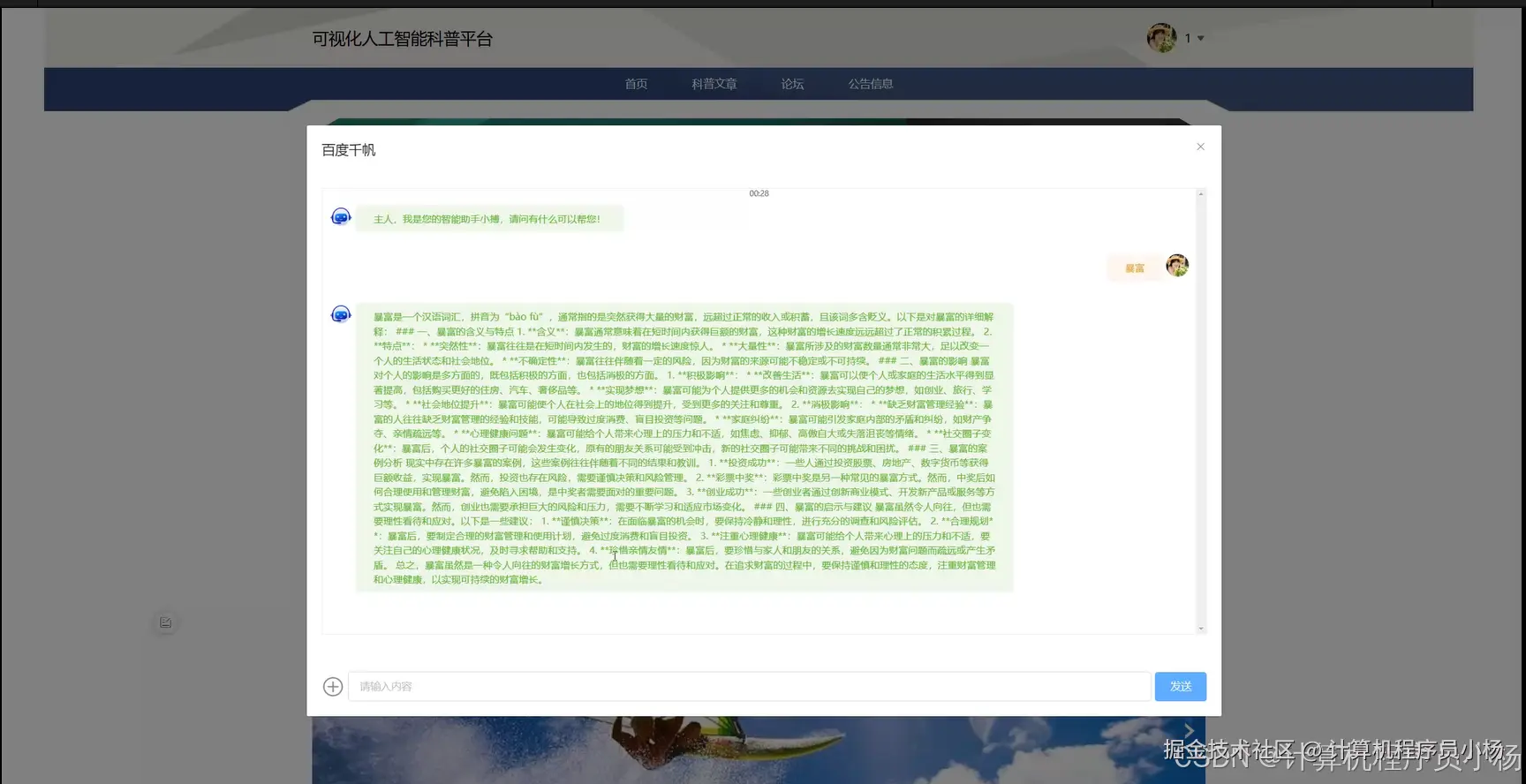
Task: Open the 科普文章 navigation tab
Action: coord(714,84)
